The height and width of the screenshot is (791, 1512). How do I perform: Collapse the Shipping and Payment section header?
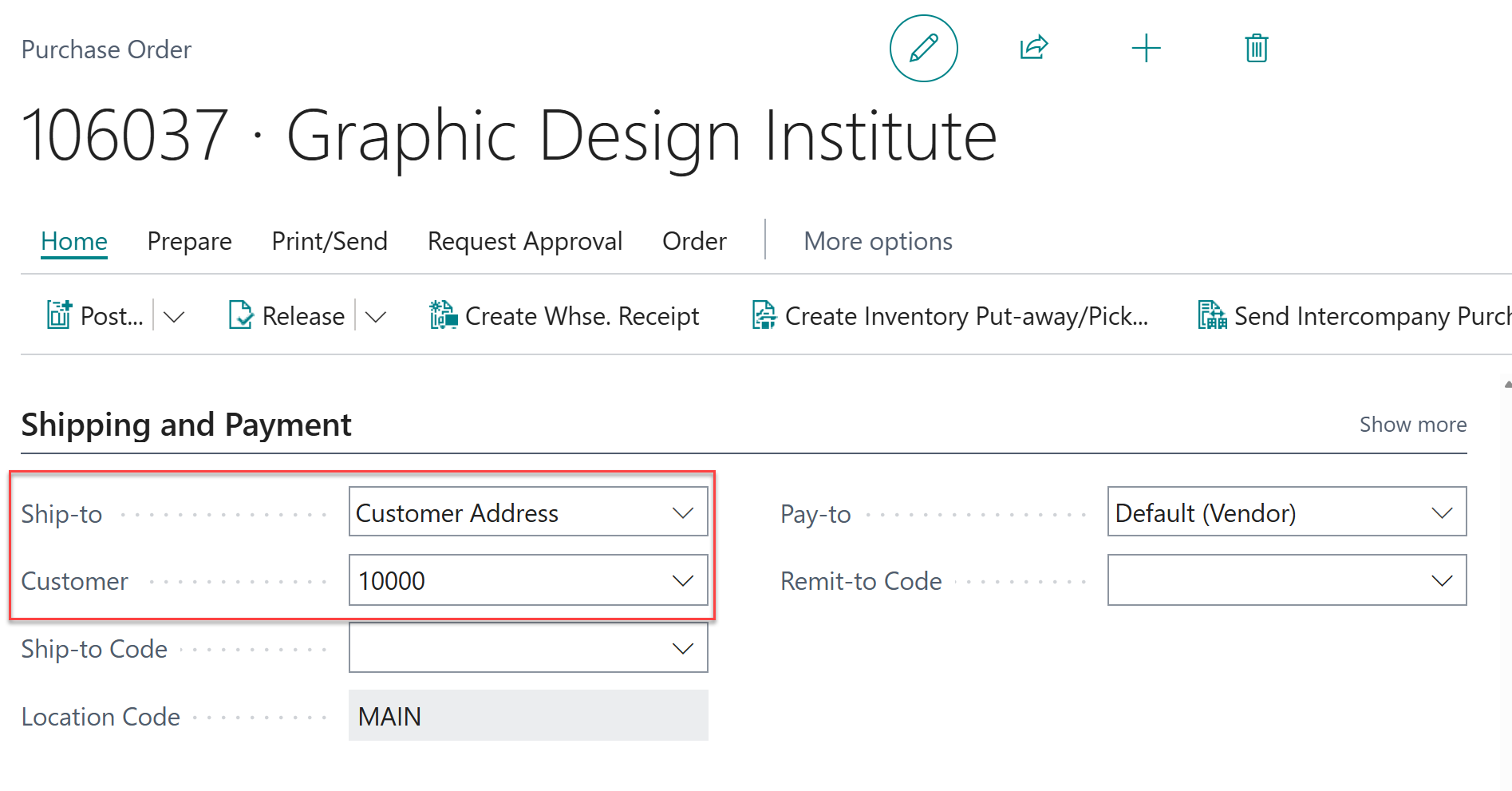tap(186, 425)
